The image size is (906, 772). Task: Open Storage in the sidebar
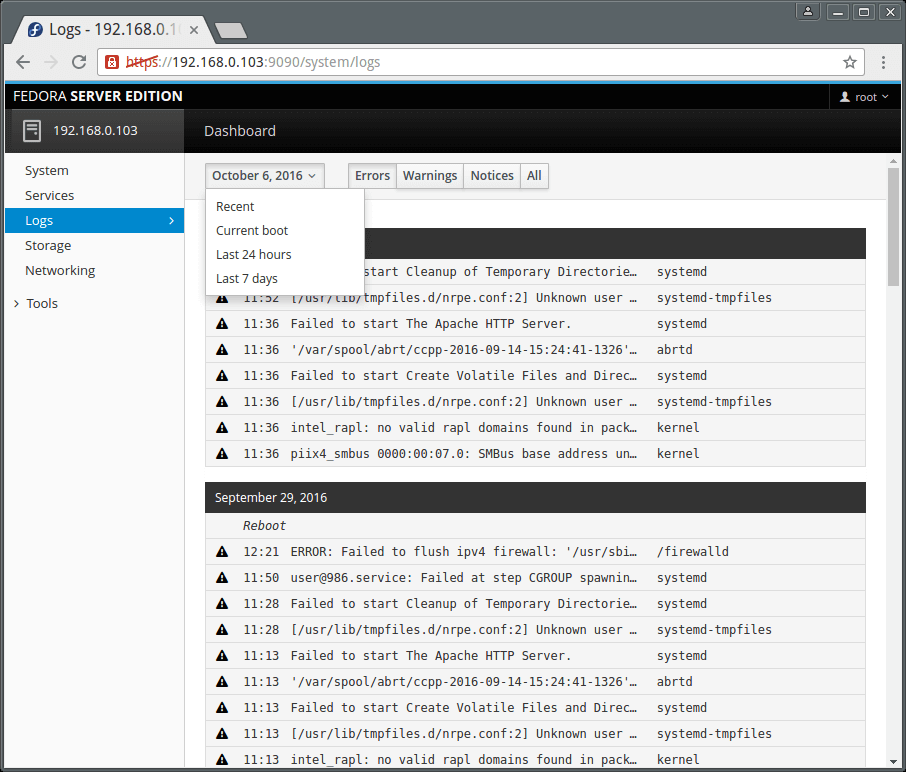(x=94, y=246)
